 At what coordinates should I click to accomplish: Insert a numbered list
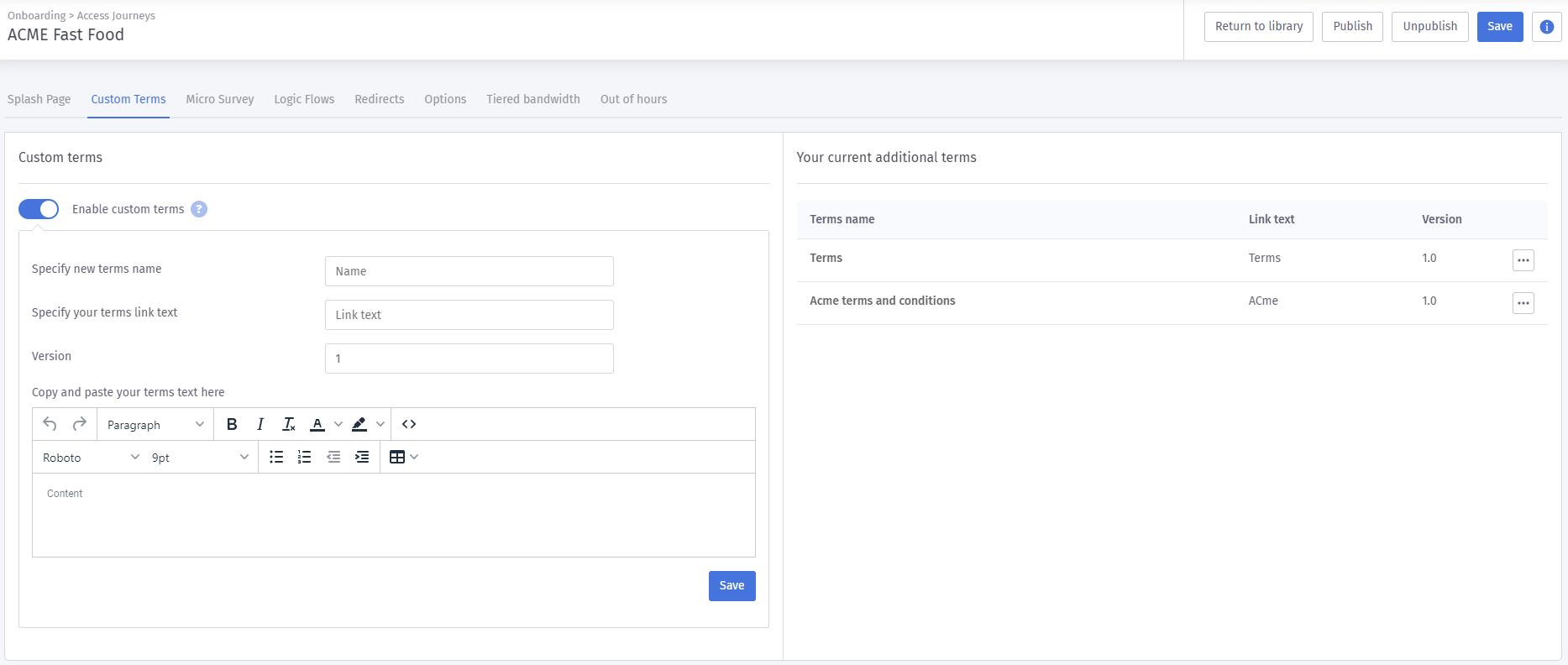click(x=304, y=457)
